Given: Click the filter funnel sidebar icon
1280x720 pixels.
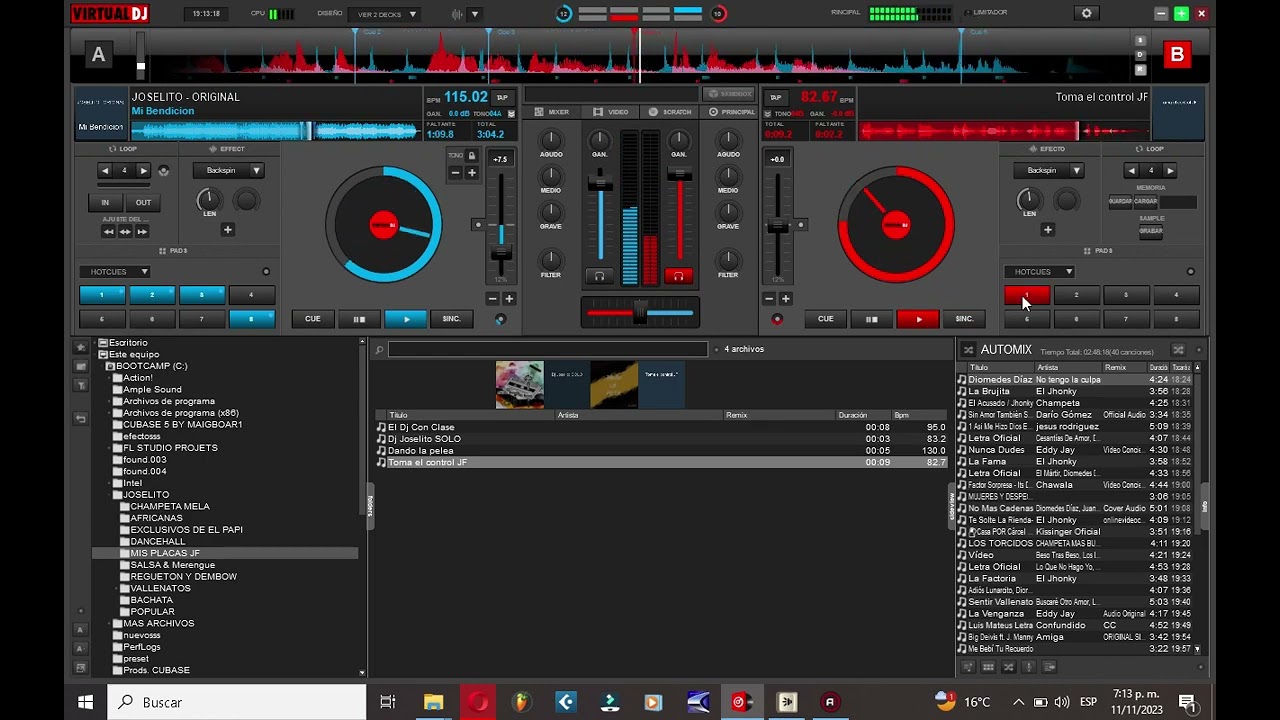Looking at the screenshot, I should (81, 385).
